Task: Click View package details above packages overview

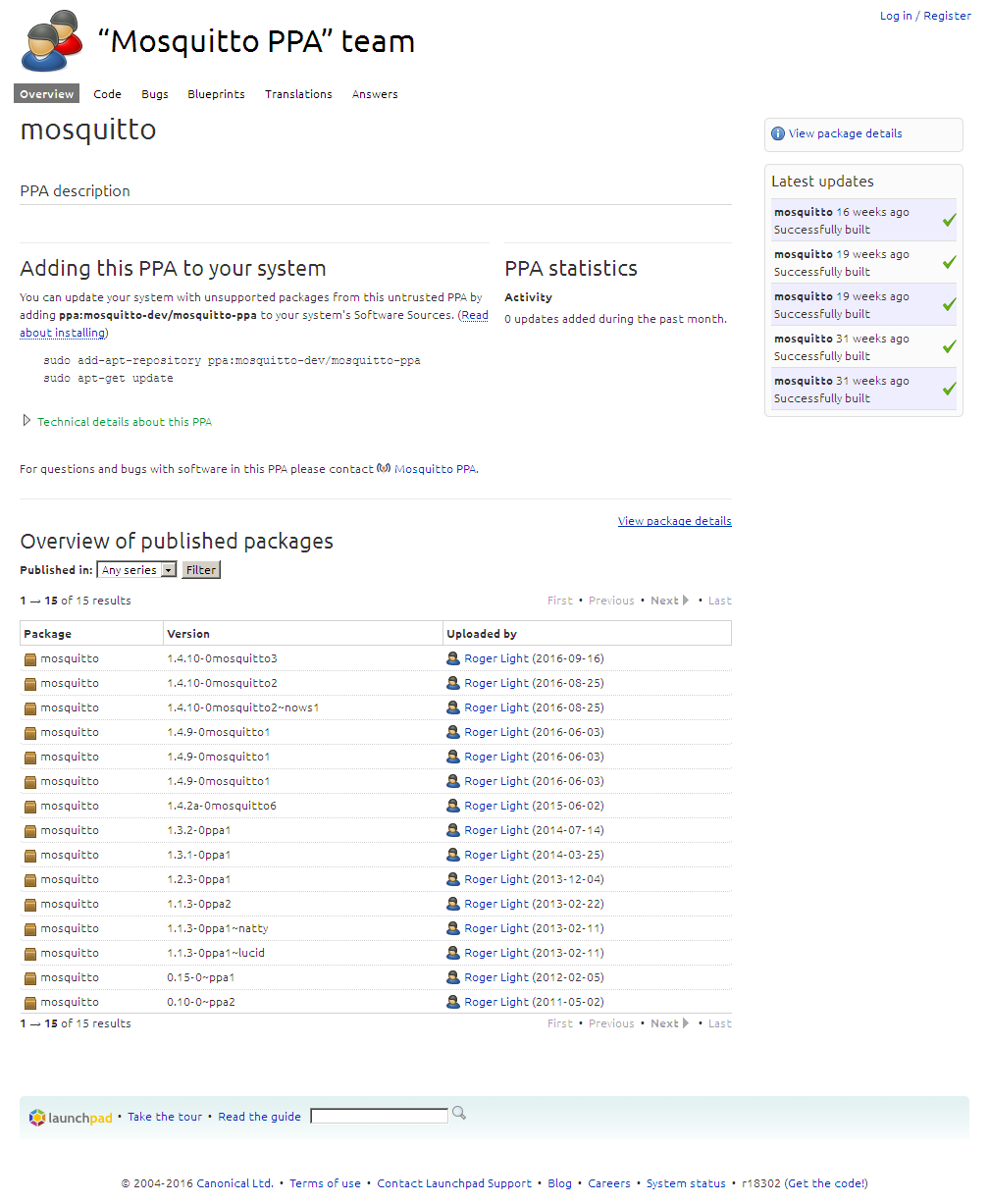Action: tap(675, 521)
